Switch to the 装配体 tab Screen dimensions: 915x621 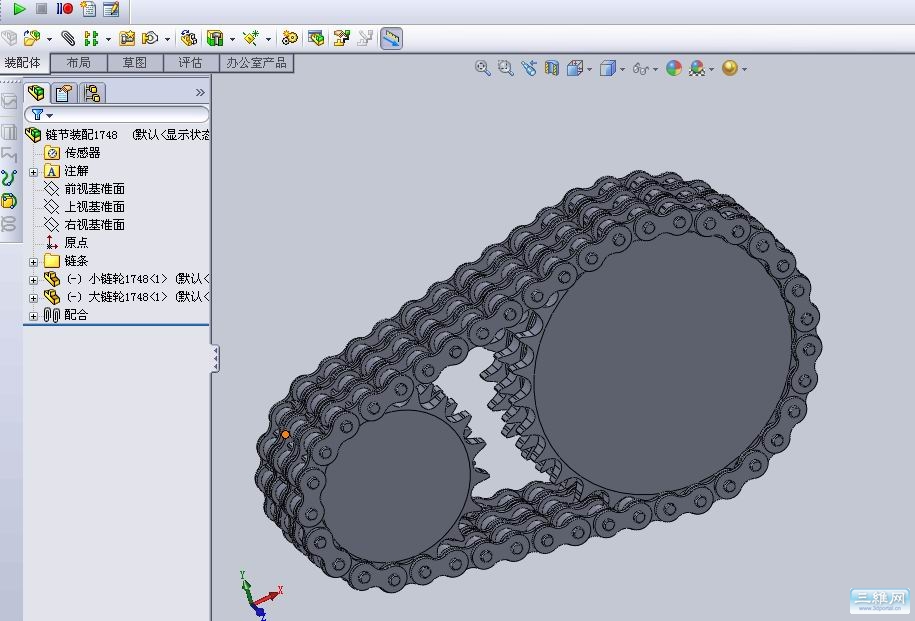coord(23,62)
